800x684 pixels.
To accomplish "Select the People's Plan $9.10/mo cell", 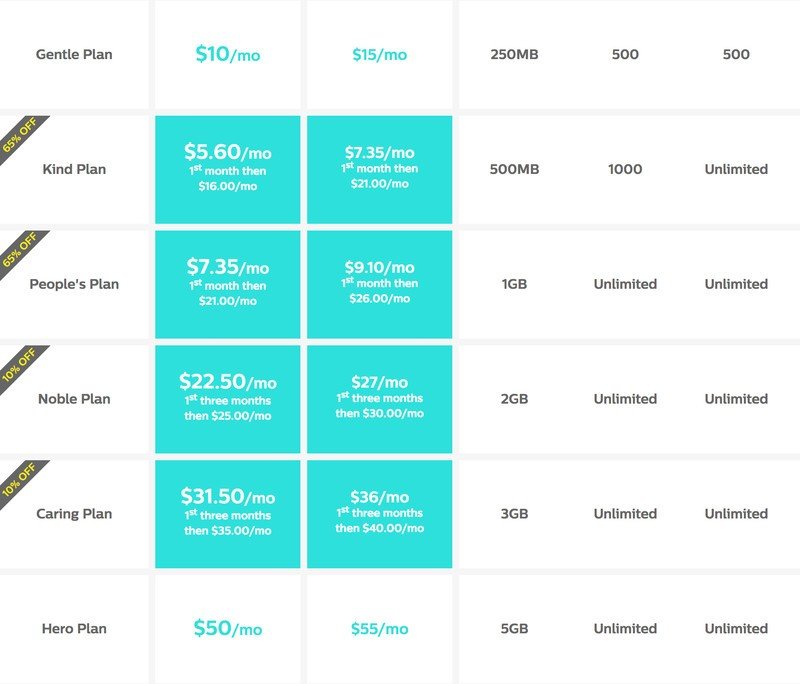I will point(379,284).
